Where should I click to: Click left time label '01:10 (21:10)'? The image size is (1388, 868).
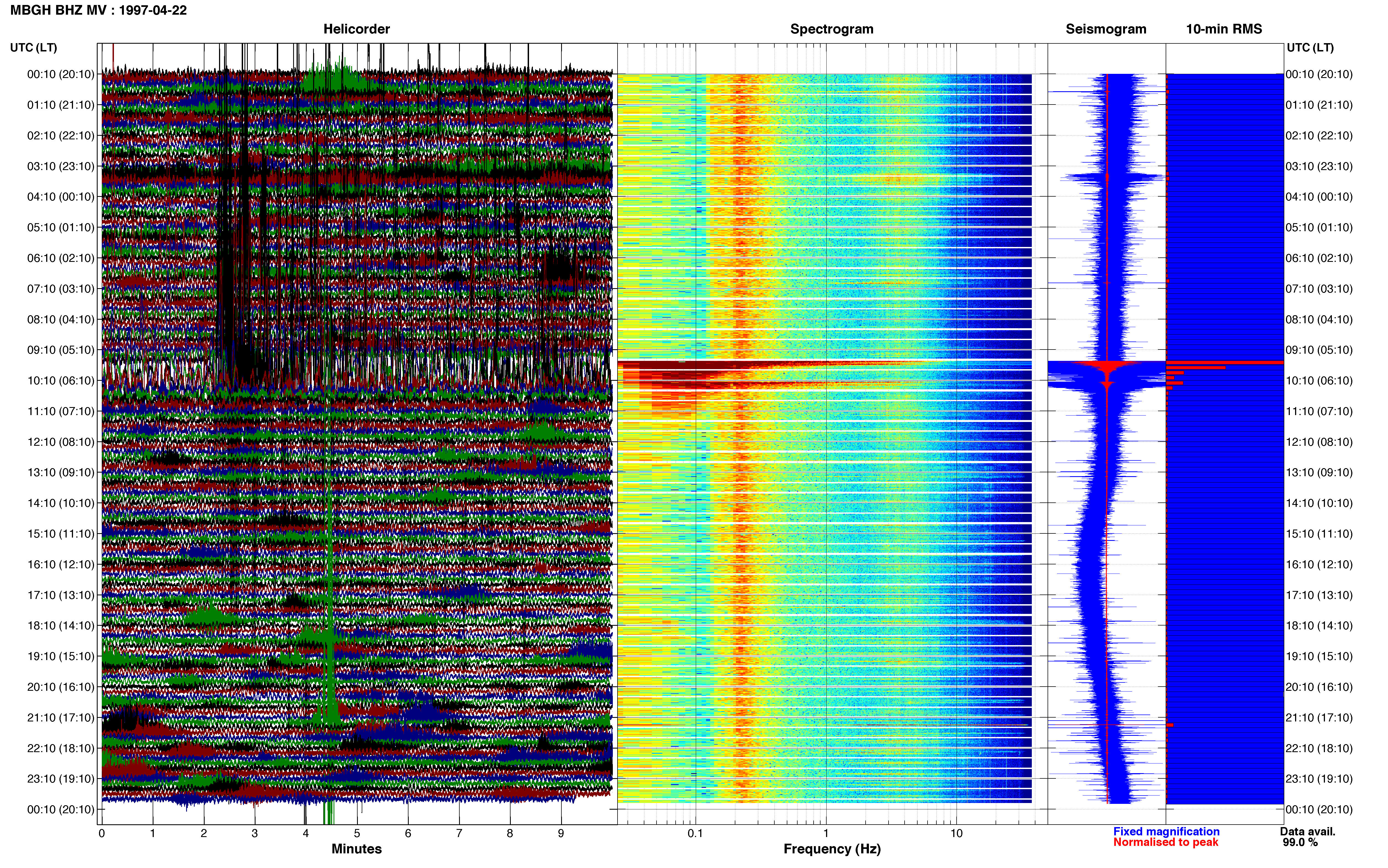[61, 105]
